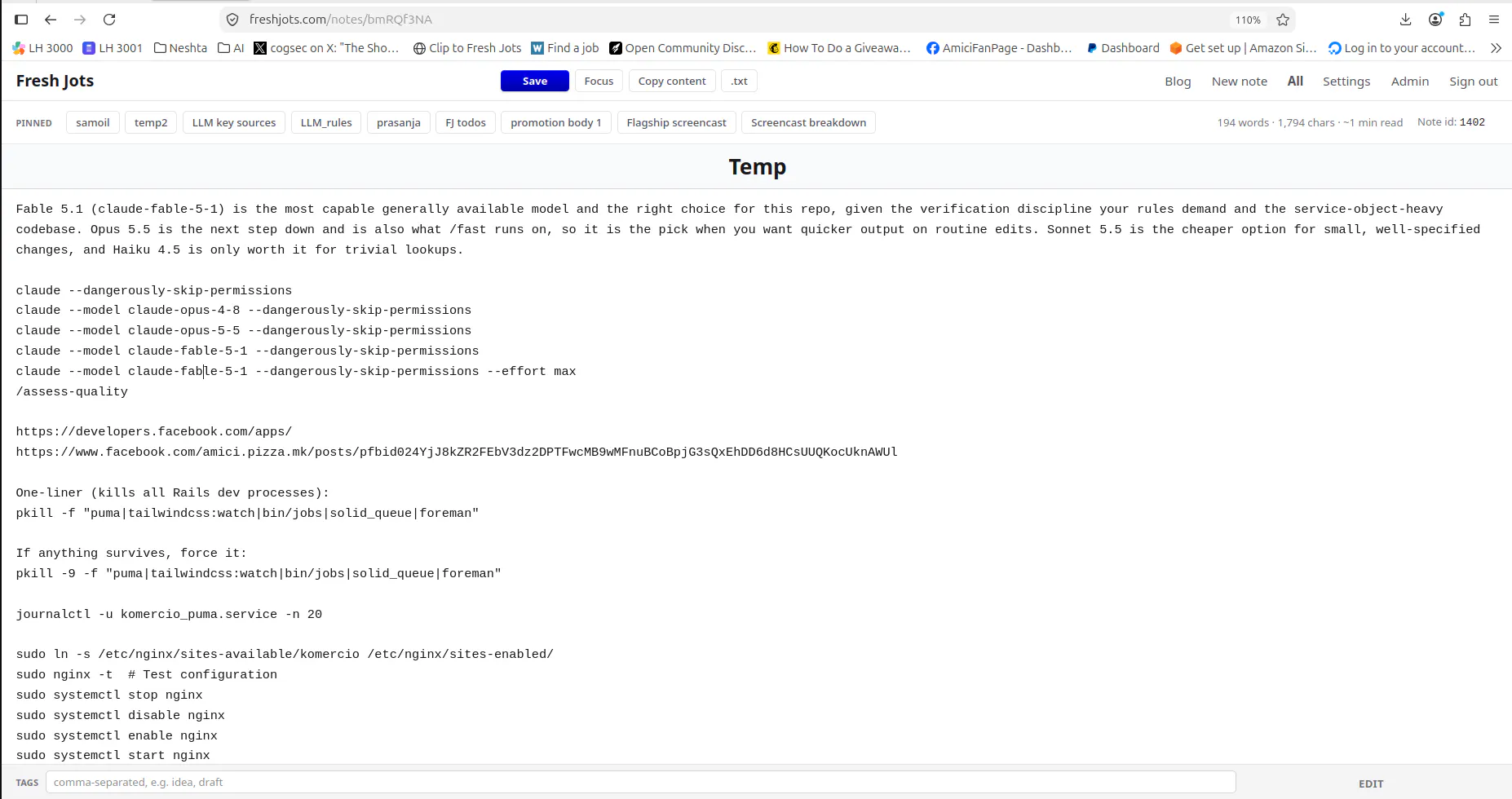This screenshot has height=799, width=1512.
Task: Click the EDIT mode label
Action: click(1371, 784)
